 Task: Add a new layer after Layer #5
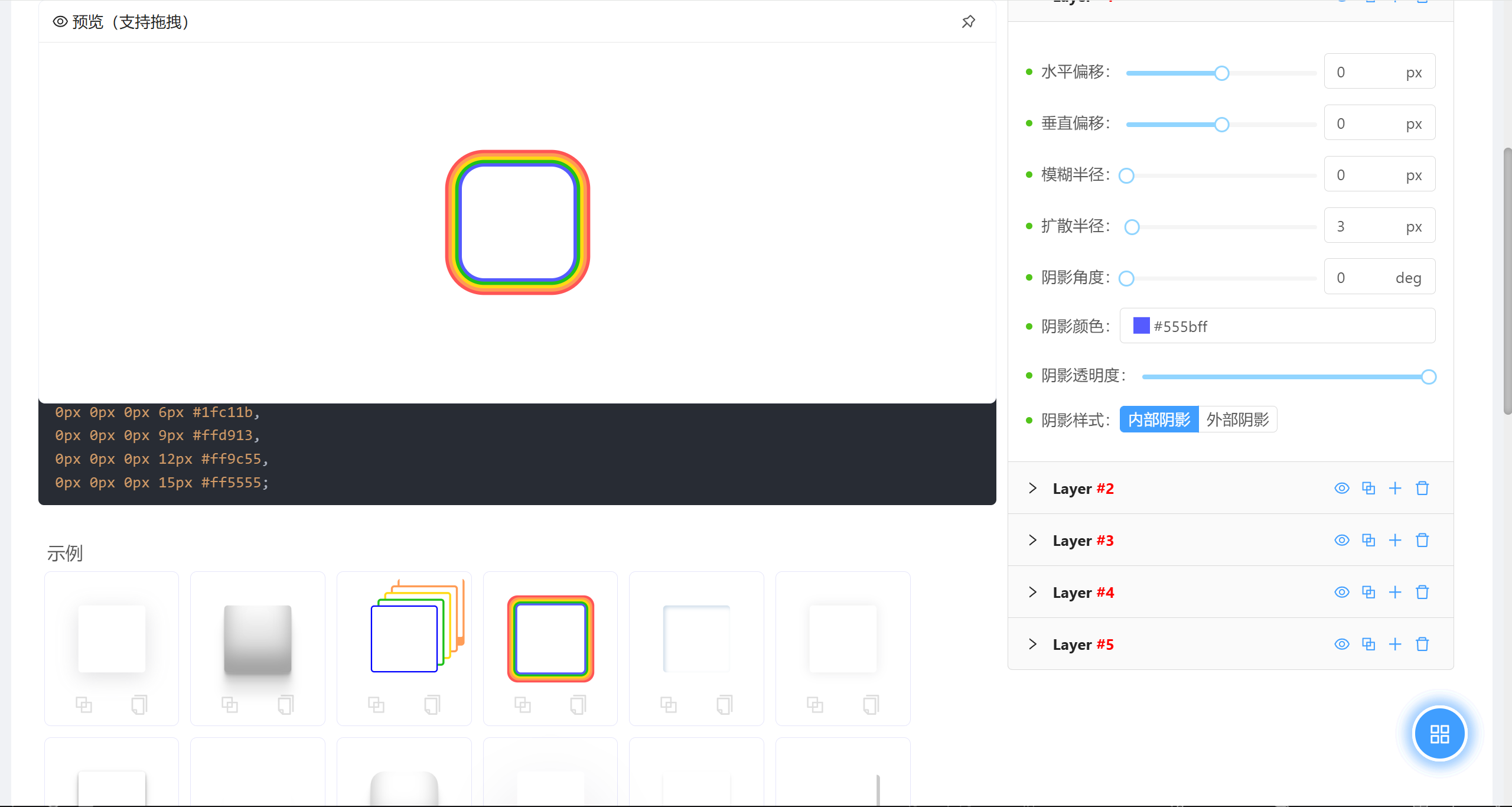1395,644
